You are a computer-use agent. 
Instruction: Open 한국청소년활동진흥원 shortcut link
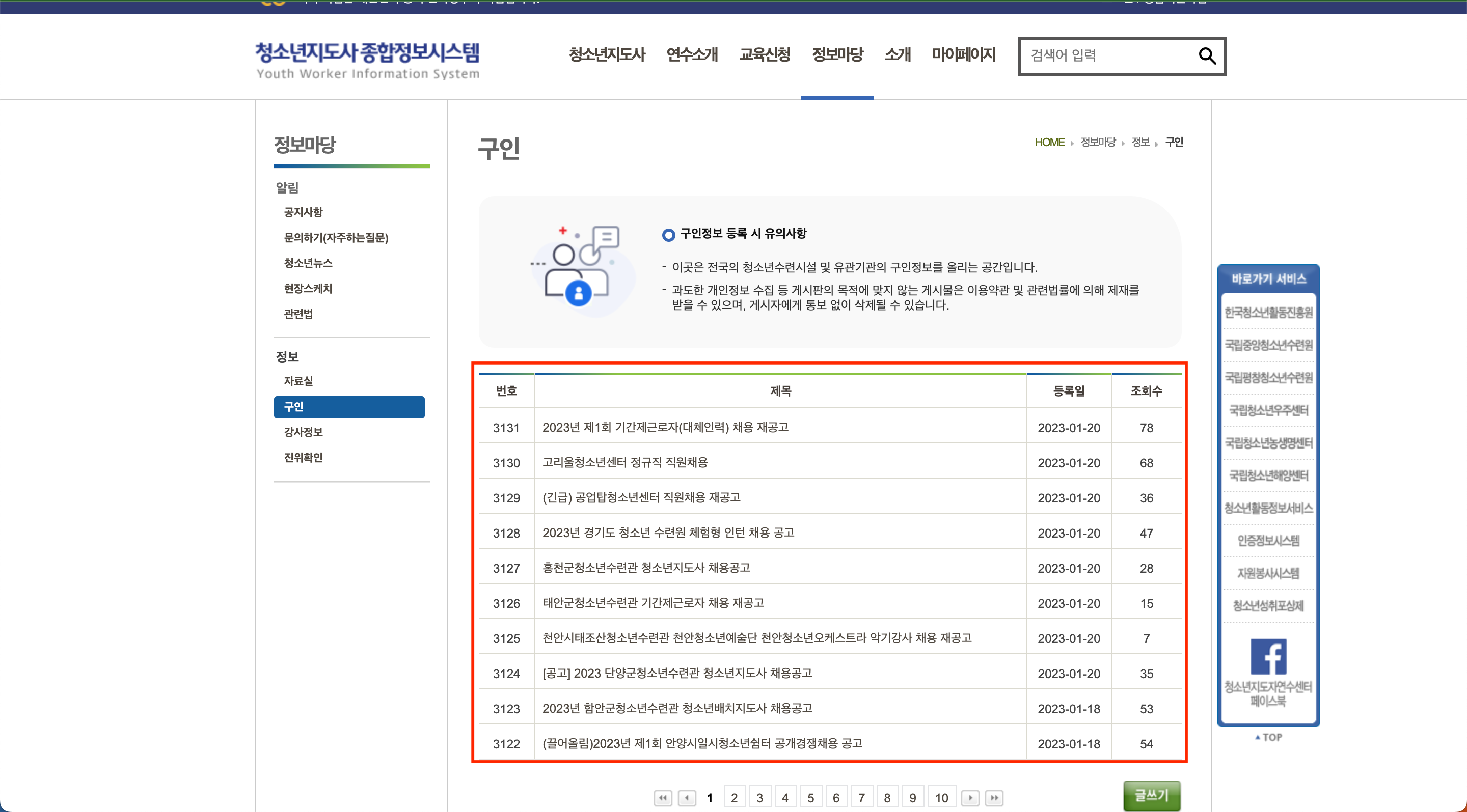pos(1268,313)
